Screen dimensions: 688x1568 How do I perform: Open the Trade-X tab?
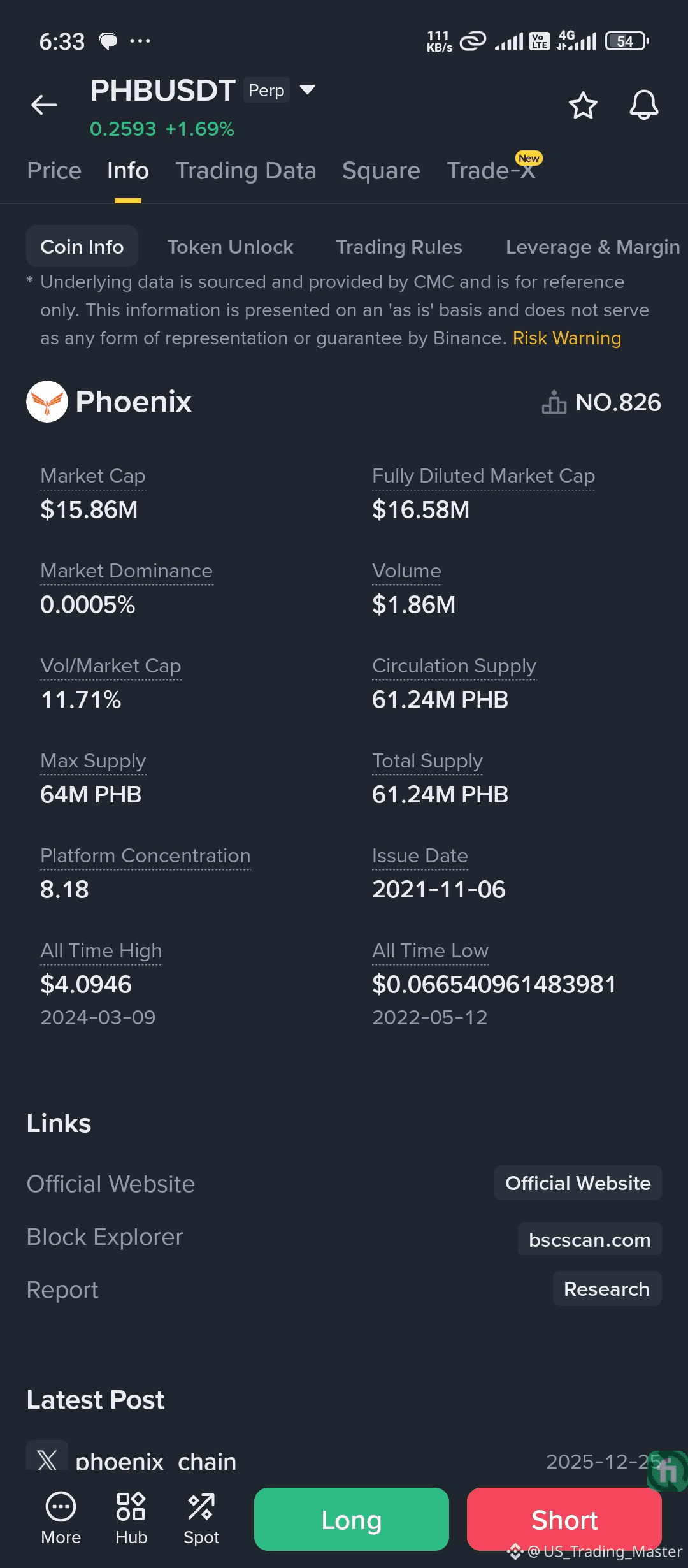[x=491, y=171]
